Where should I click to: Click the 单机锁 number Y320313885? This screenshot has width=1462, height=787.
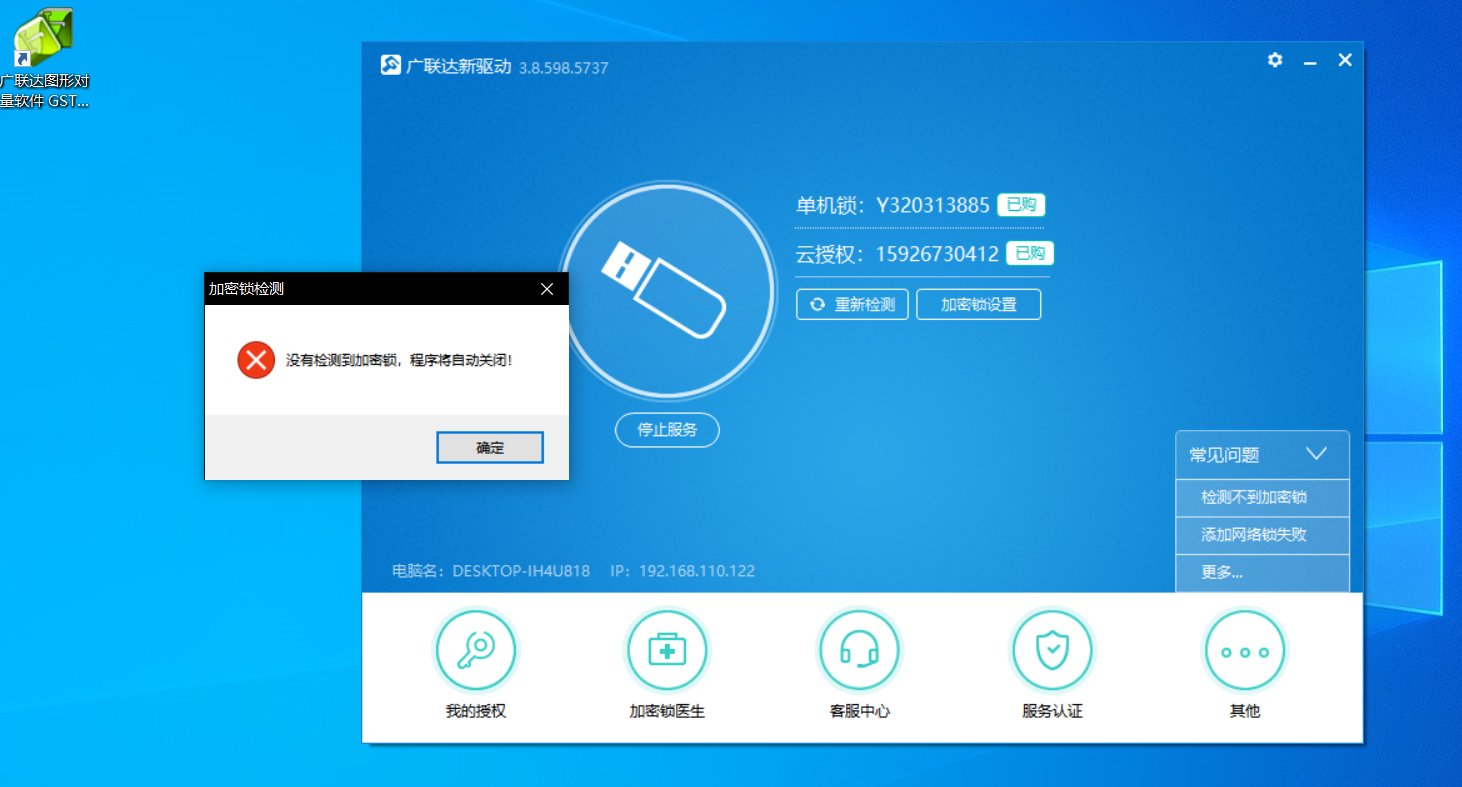pyautogui.click(x=933, y=205)
